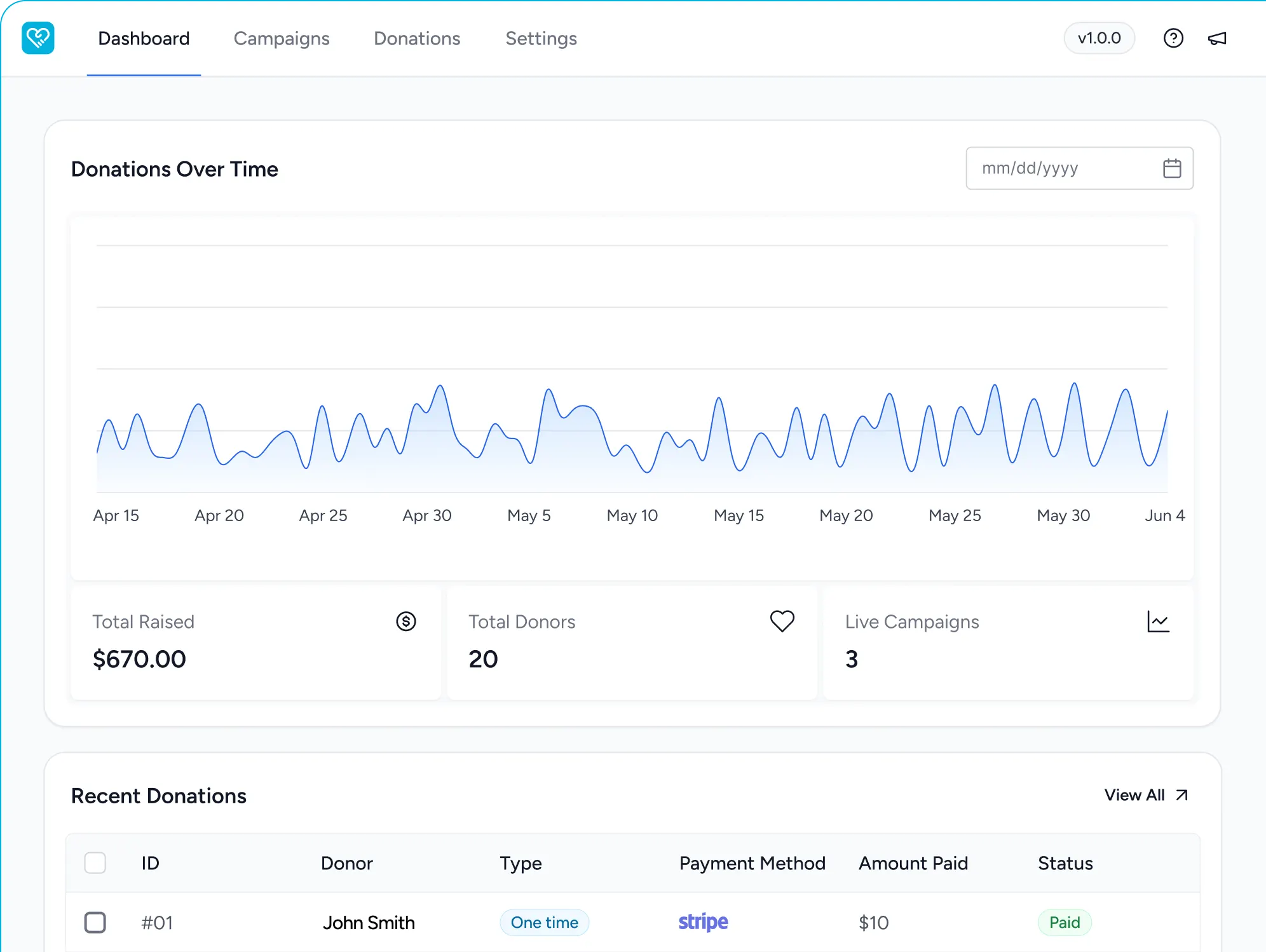Focus the mm/dd/yyyy date input field
Image resolution: width=1266 pixels, height=952 pixels.
pos(1079,168)
